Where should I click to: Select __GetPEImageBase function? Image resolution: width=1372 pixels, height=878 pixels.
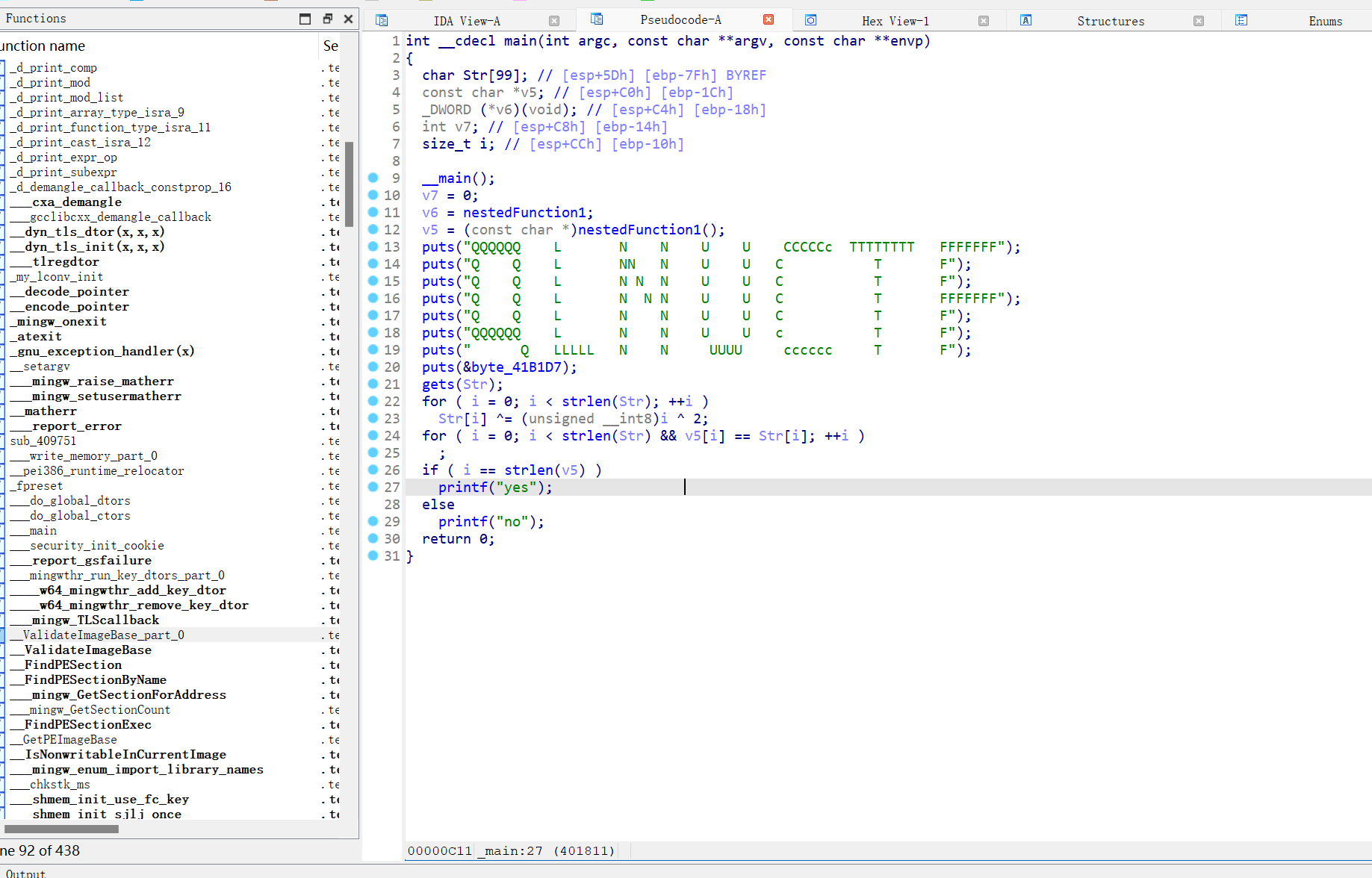point(63,739)
